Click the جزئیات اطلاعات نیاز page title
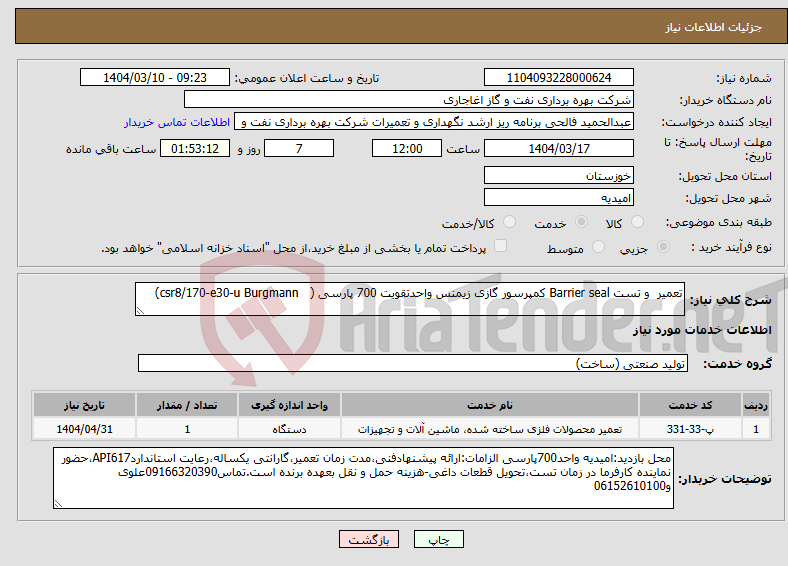Viewport: 788px width, 566px height. click(x=713, y=27)
